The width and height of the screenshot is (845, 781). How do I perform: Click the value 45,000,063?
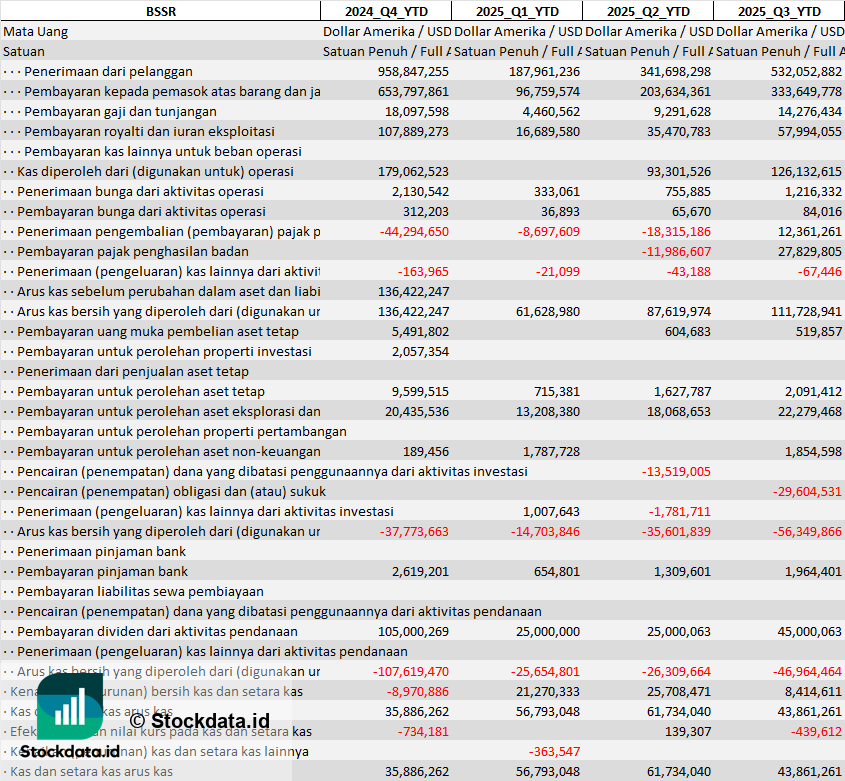(809, 631)
